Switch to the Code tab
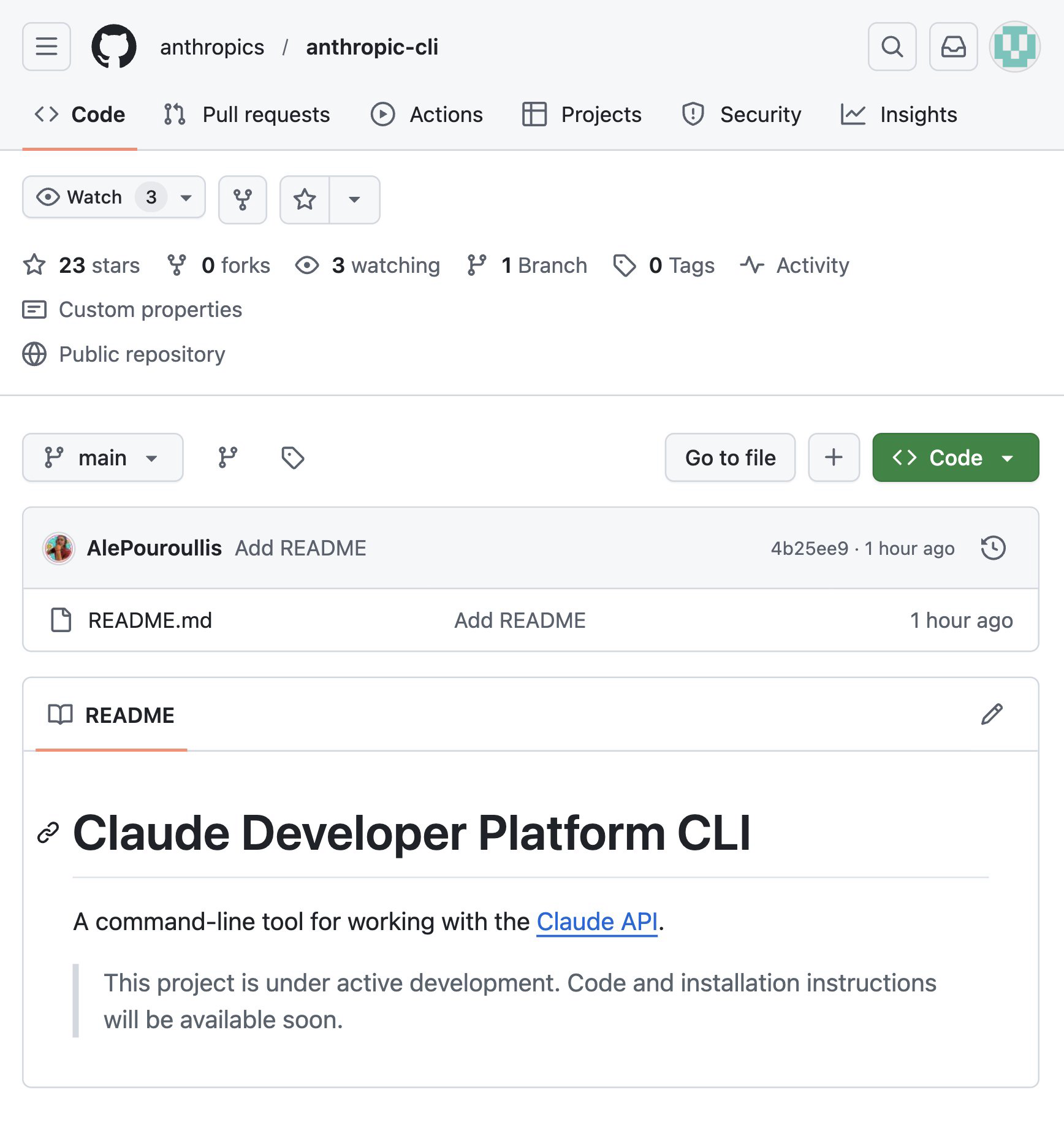 [x=80, y=115]
